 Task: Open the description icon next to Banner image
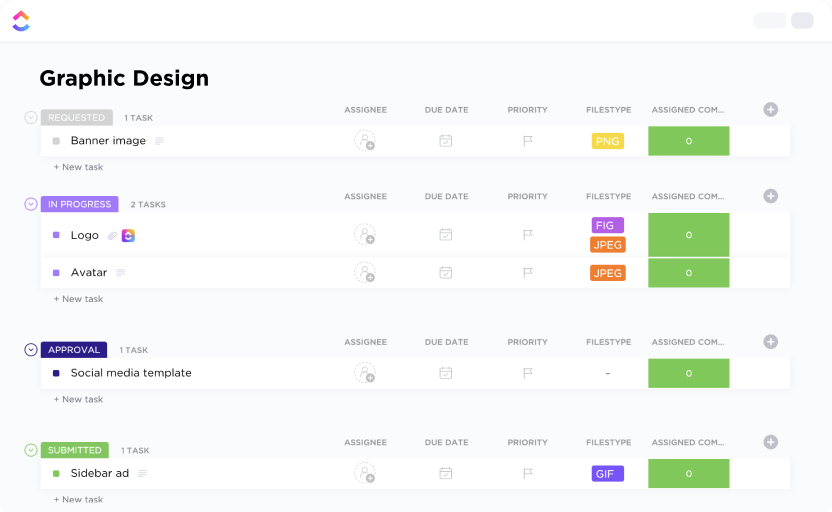click(159, 141)
